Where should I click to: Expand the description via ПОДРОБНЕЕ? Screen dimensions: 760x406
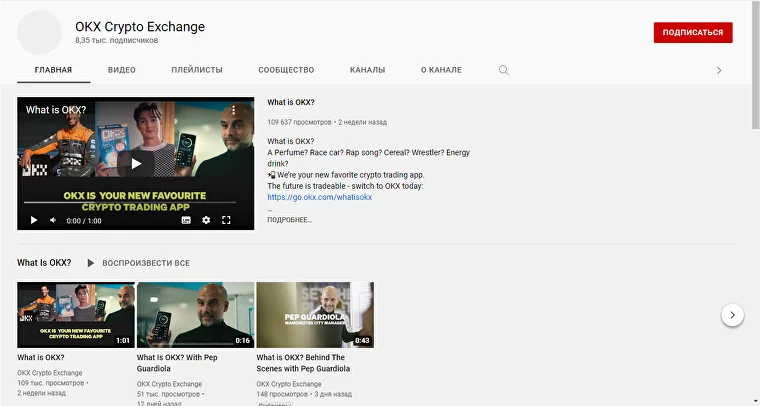tap(289, 220)
